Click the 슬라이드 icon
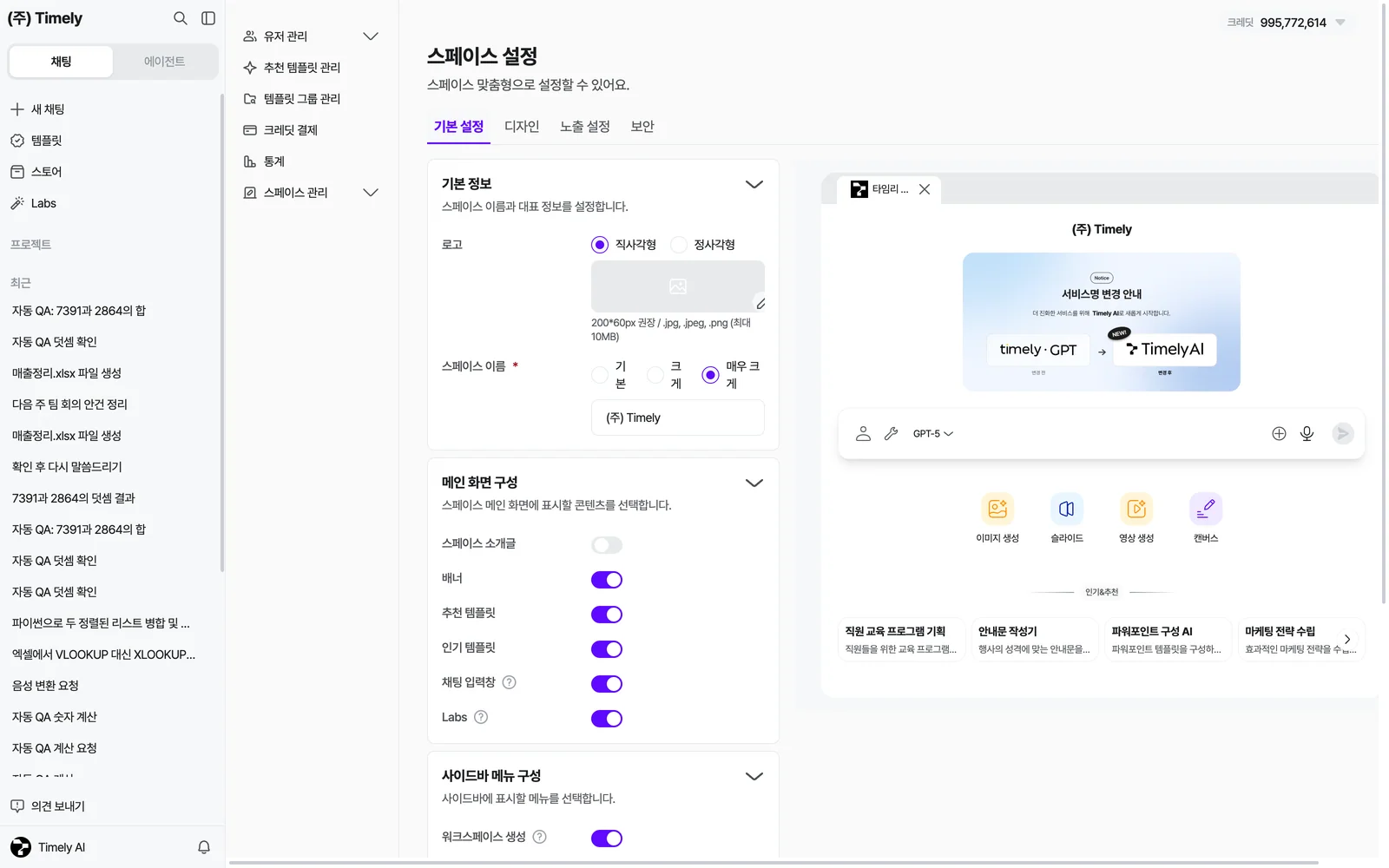1389x868 pixels. 1067,509
